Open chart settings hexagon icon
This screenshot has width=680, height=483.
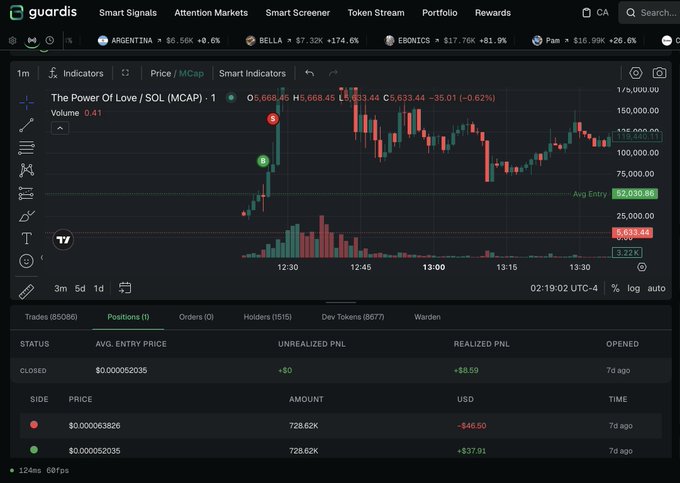click(636, 73)
